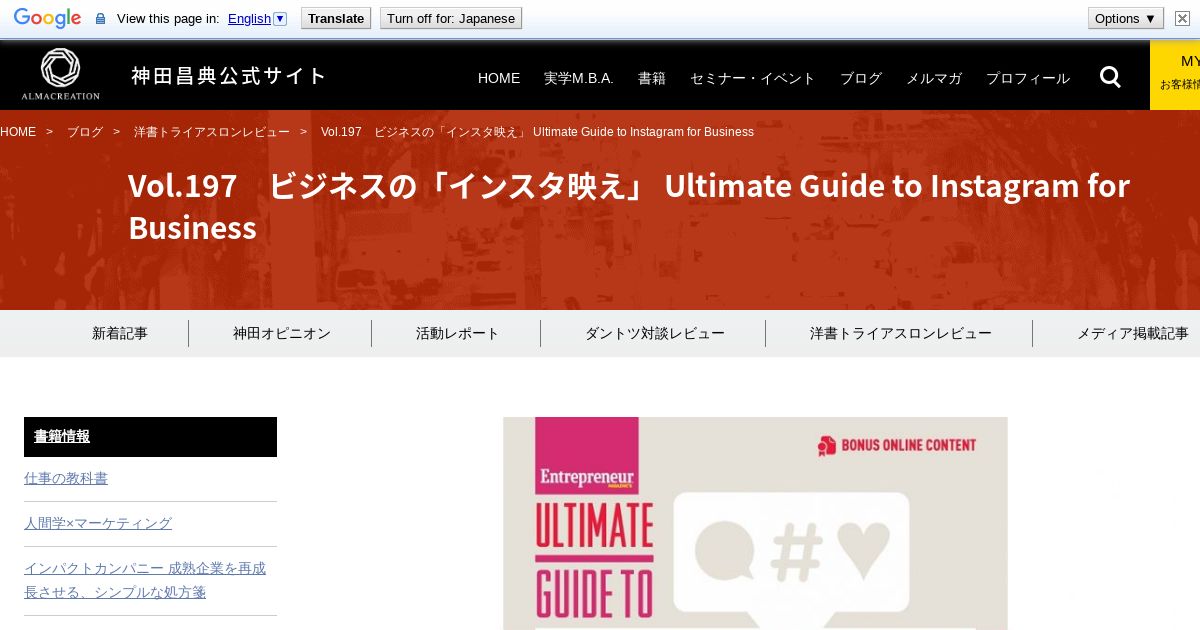Open 書籍 menu item

(x=652, y=78)
